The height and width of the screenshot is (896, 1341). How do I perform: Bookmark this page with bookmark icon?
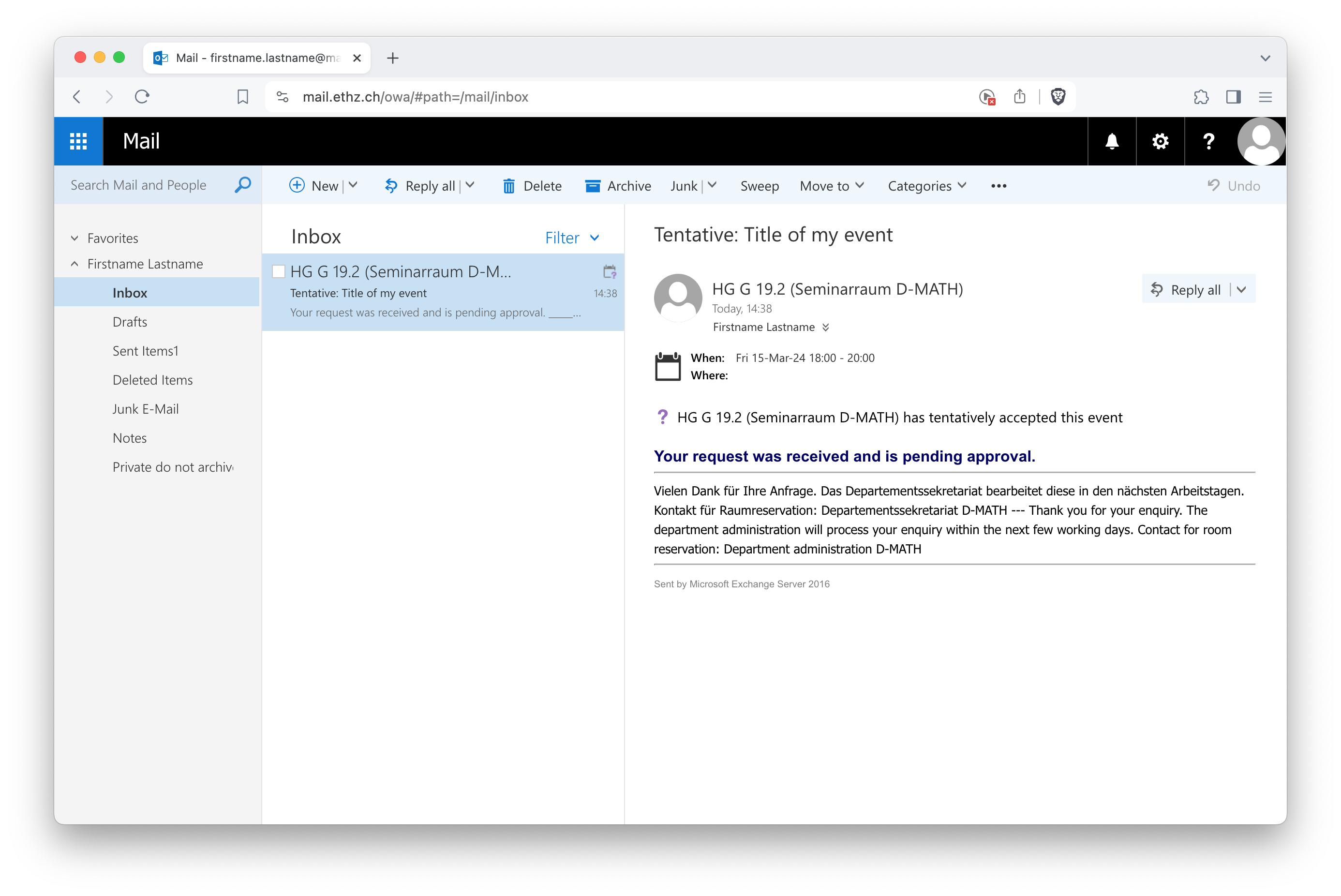(243, 97)
